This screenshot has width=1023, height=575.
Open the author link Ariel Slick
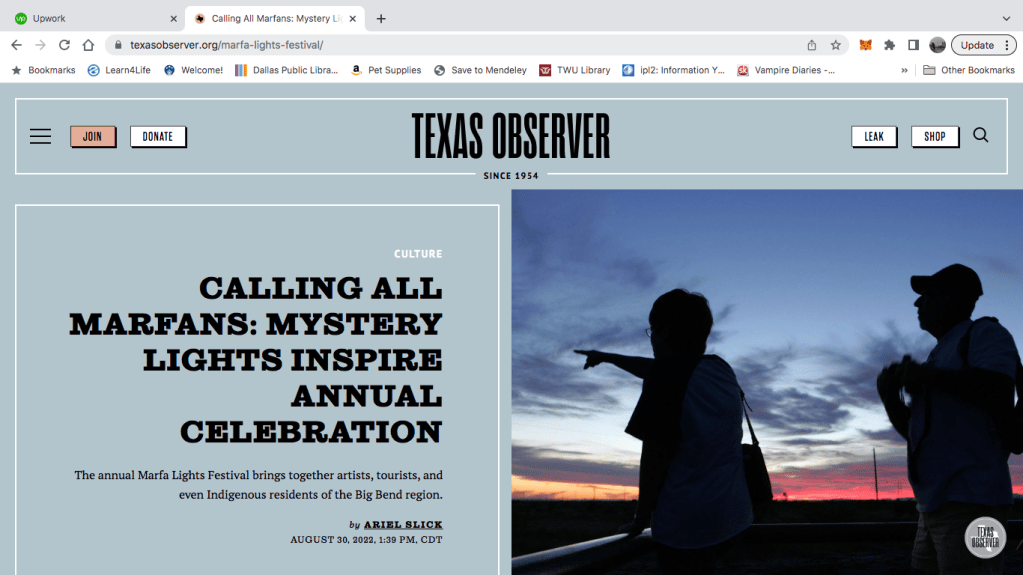(402, 525)
